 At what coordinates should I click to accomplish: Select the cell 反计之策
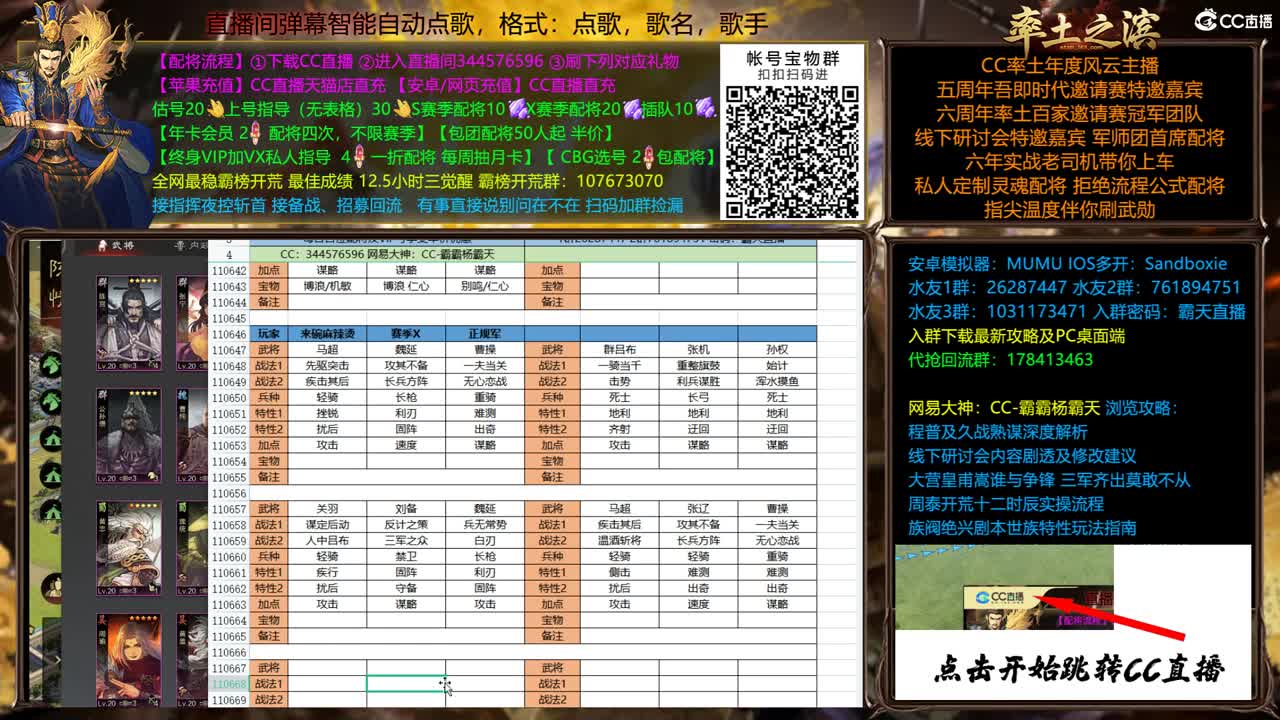click(406, 525)
